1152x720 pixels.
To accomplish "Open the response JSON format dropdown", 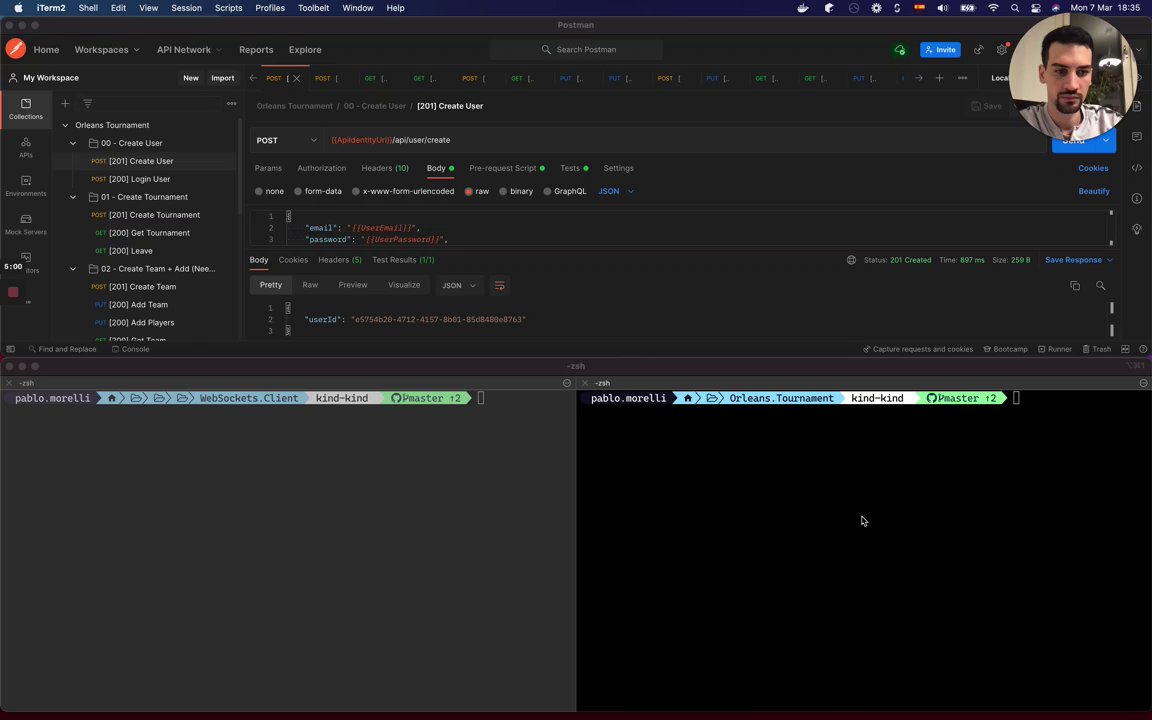I will 458,285.
